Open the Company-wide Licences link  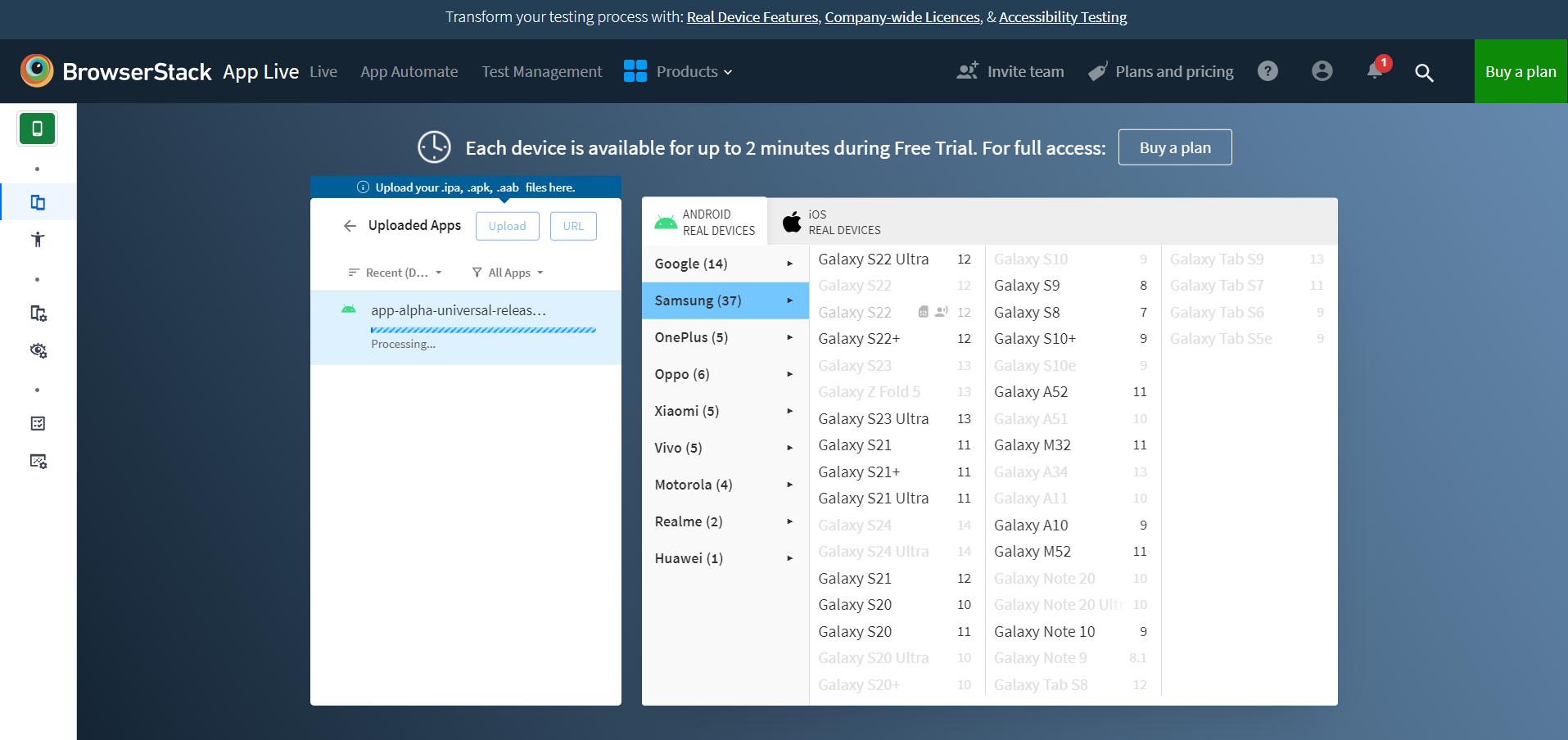[902, 17]
